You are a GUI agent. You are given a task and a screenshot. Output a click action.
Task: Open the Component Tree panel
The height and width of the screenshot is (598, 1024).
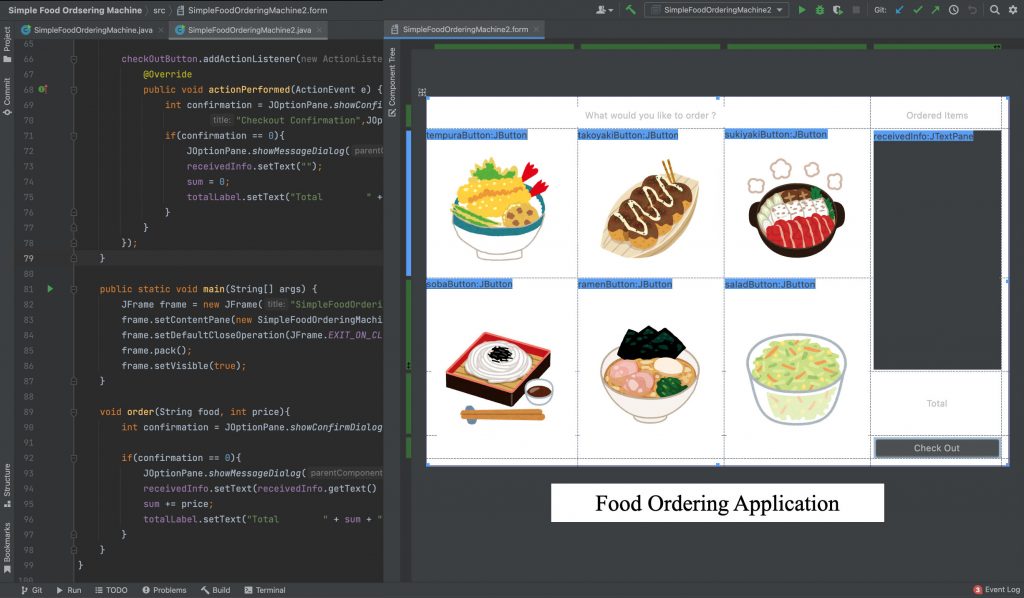[392, 82]
